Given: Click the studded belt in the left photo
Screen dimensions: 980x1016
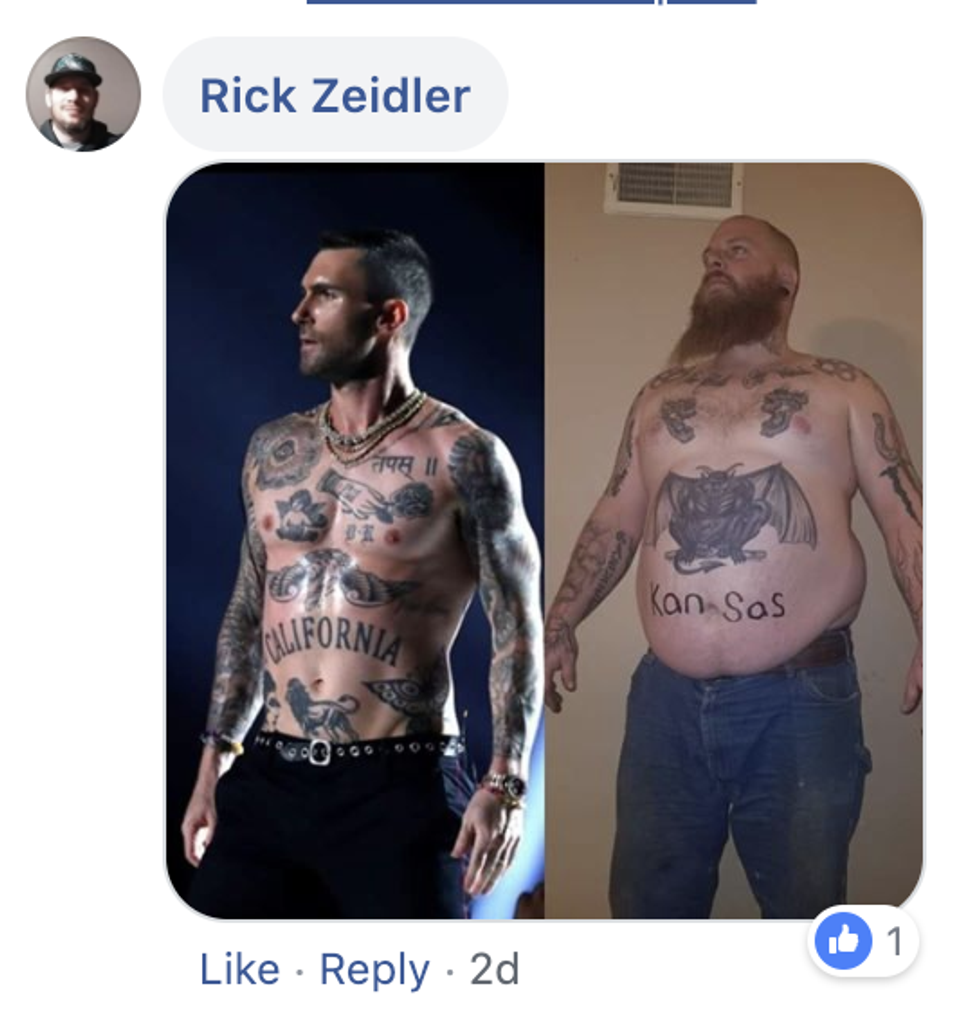Looking at the screenshot, I should pyautogui.click(x=356, y=748).
